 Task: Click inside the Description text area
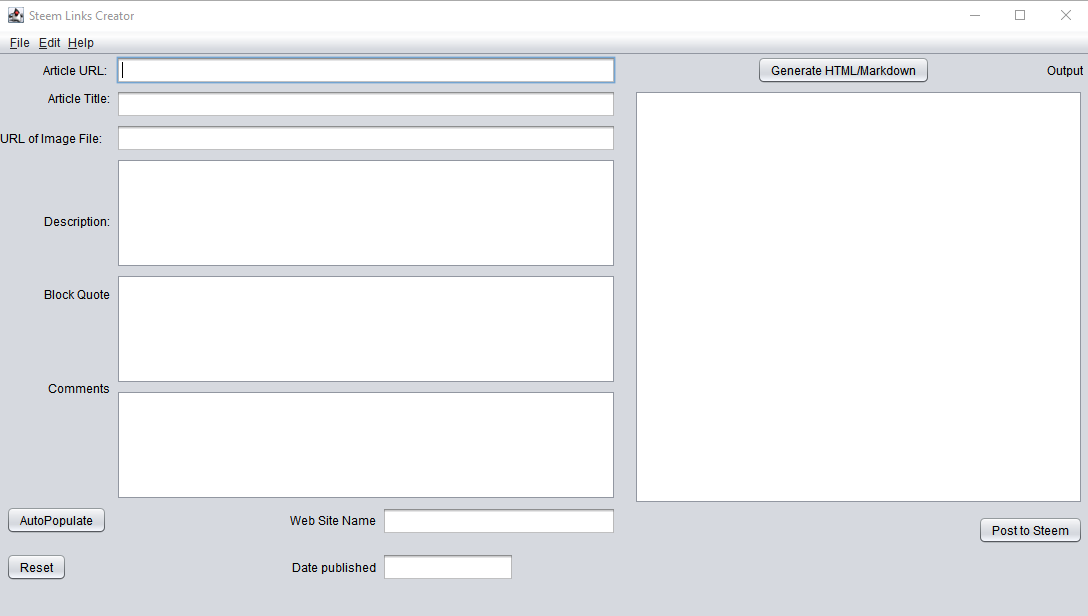366,213
